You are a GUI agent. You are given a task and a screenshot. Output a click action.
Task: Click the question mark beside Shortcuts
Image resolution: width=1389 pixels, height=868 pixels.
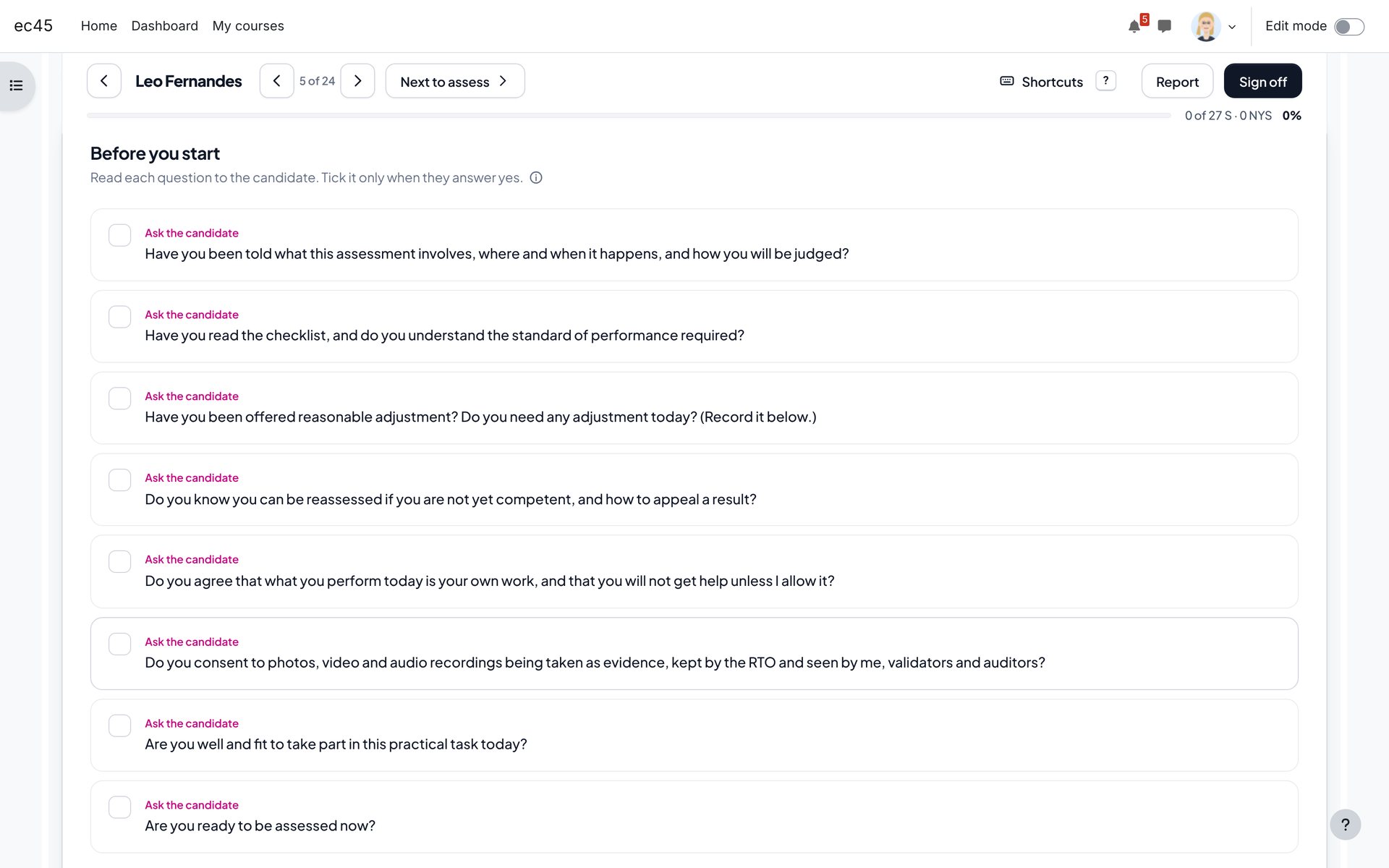click(1105, 80)
